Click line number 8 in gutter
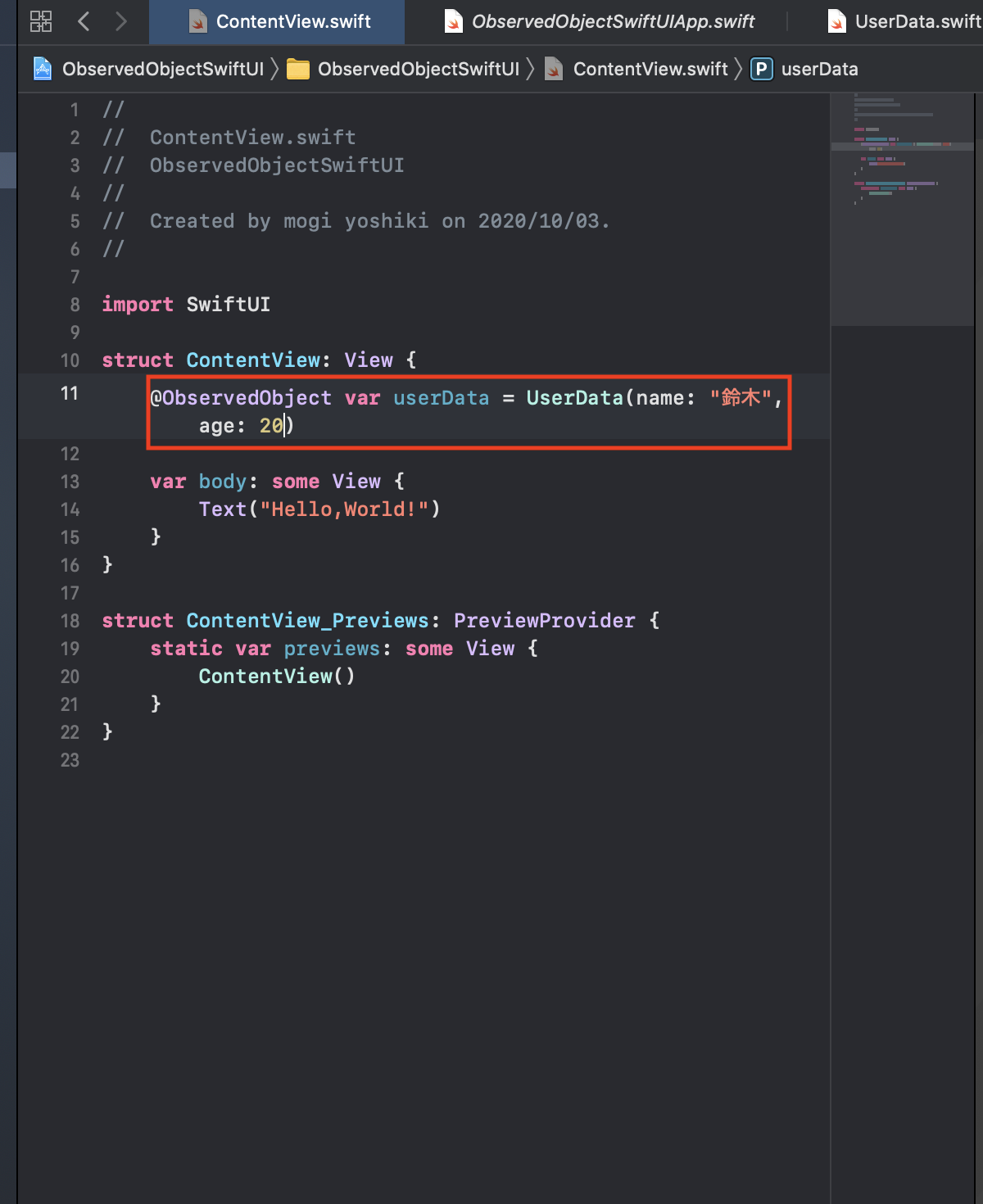The image size is (983, 1204). click(75, 305)
